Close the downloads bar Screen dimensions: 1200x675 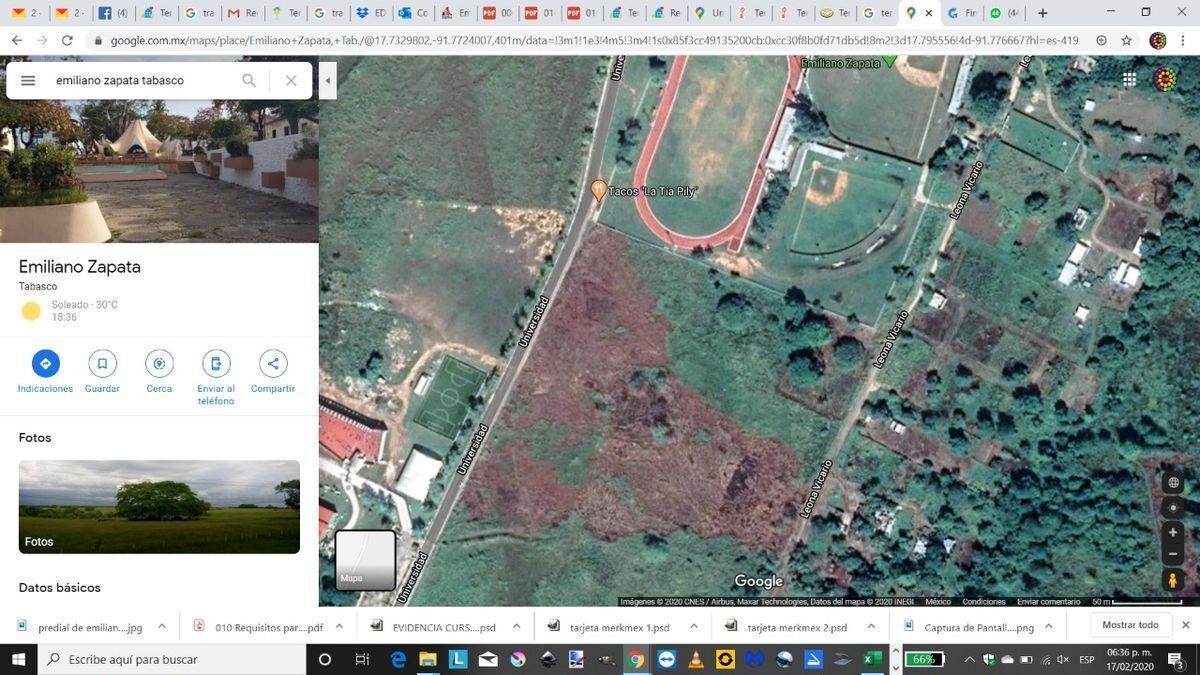(x=1186, y=625)
